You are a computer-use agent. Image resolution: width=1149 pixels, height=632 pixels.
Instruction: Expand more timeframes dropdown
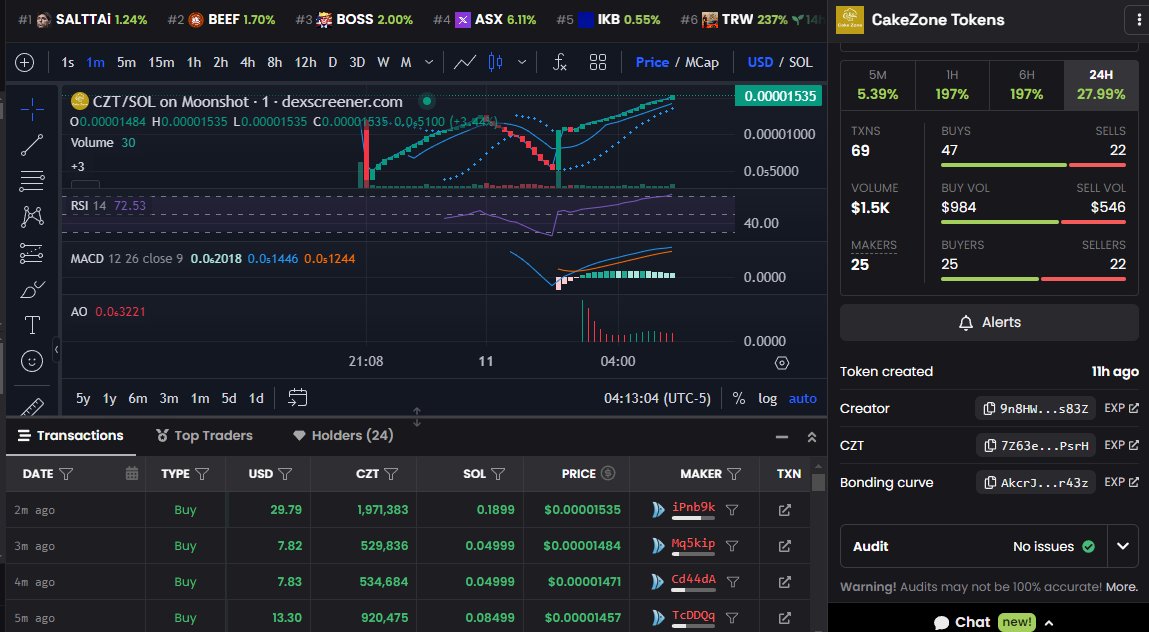click(429, 62)
